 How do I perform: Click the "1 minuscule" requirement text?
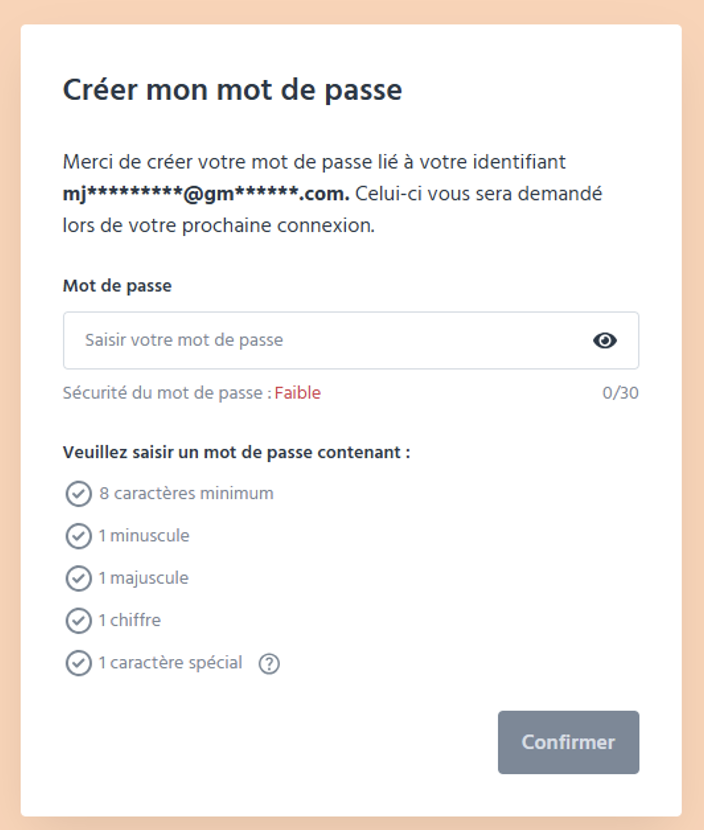(x=144, y=536)
